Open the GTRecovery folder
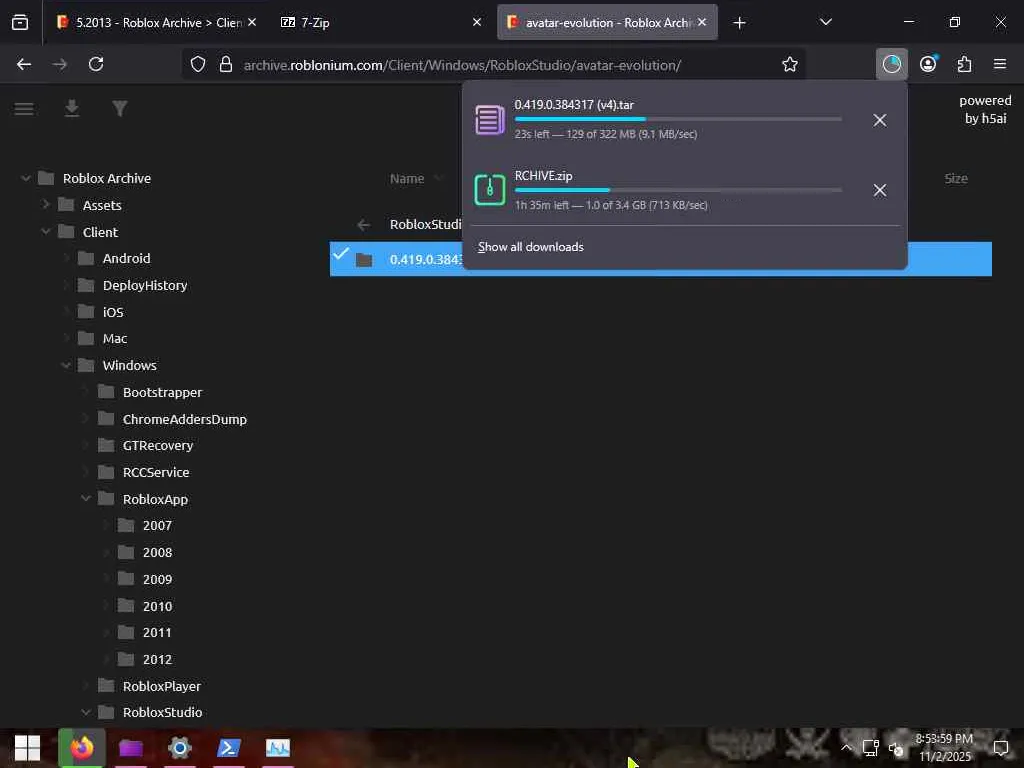 pyautogui.click(x=157, y=445)
